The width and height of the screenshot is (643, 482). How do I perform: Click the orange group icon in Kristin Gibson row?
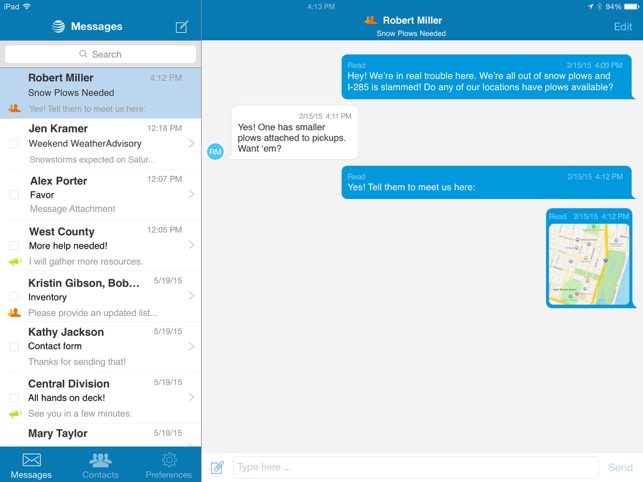pos(14,313)
